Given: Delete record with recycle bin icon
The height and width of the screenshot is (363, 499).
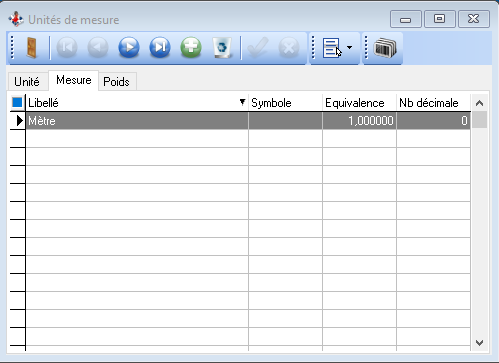Looking at the screenshot, I should click(222, 48).
